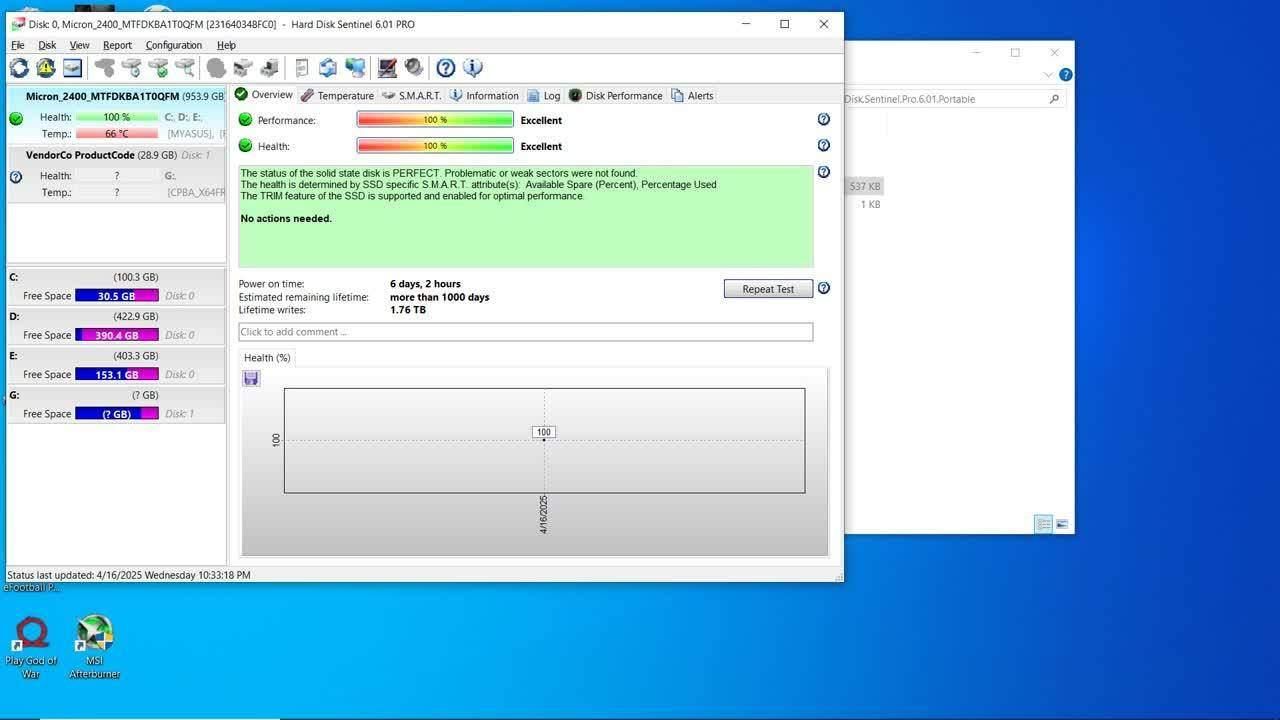The height and width of the screenshot is (720, 1280).
Task: Click G: drive free space bar (? GB)
Action: [x=117, y=413]
